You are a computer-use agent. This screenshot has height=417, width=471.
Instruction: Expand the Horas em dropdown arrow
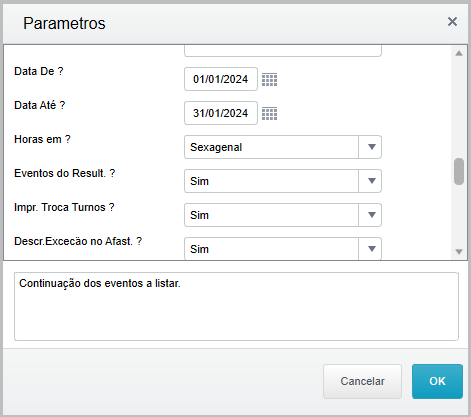tap(370, 147)
